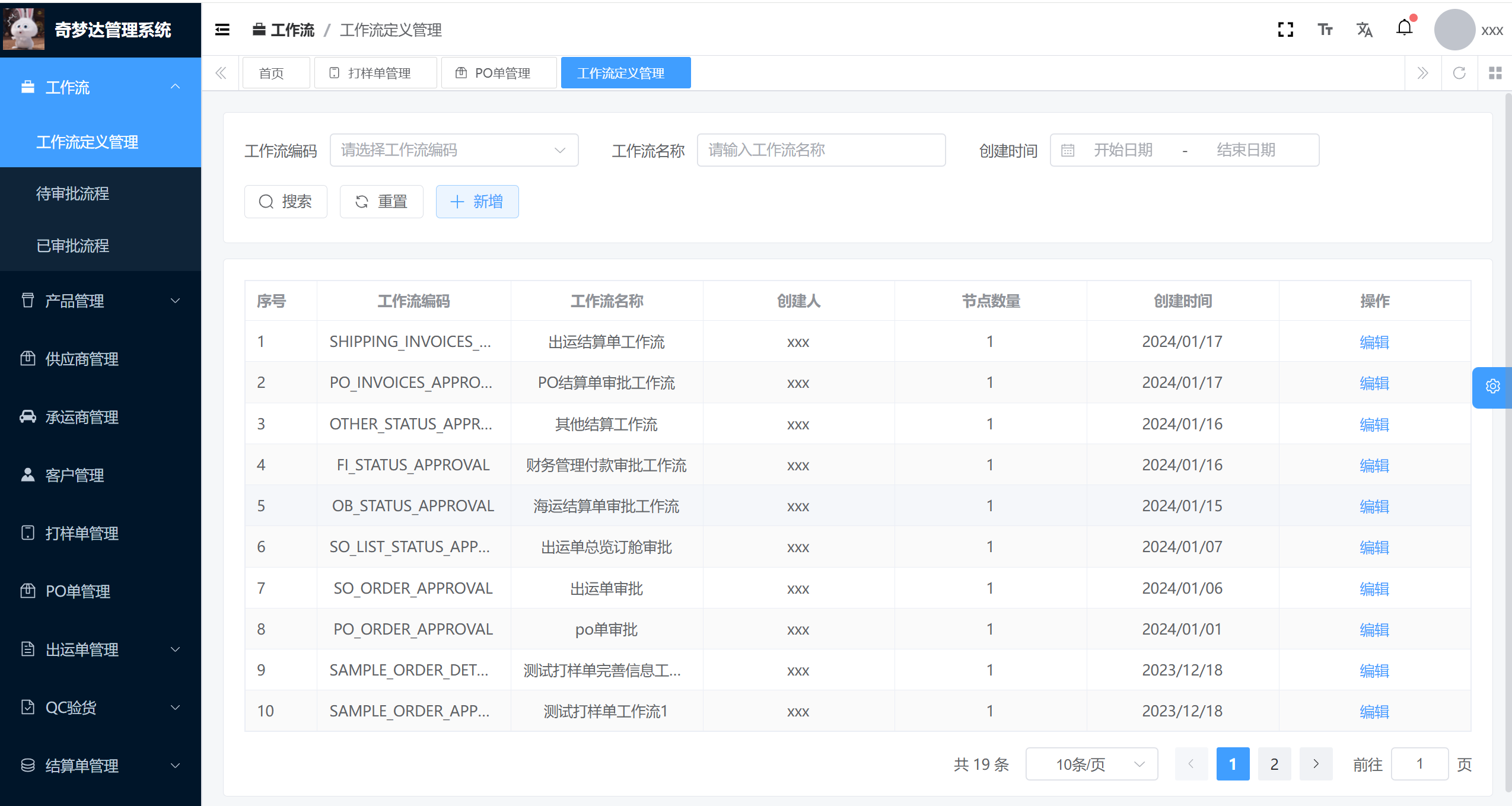Edit the 其他结算工作流 row
This screenshot has width=1512, height=806.
[x=1374, y=424]
